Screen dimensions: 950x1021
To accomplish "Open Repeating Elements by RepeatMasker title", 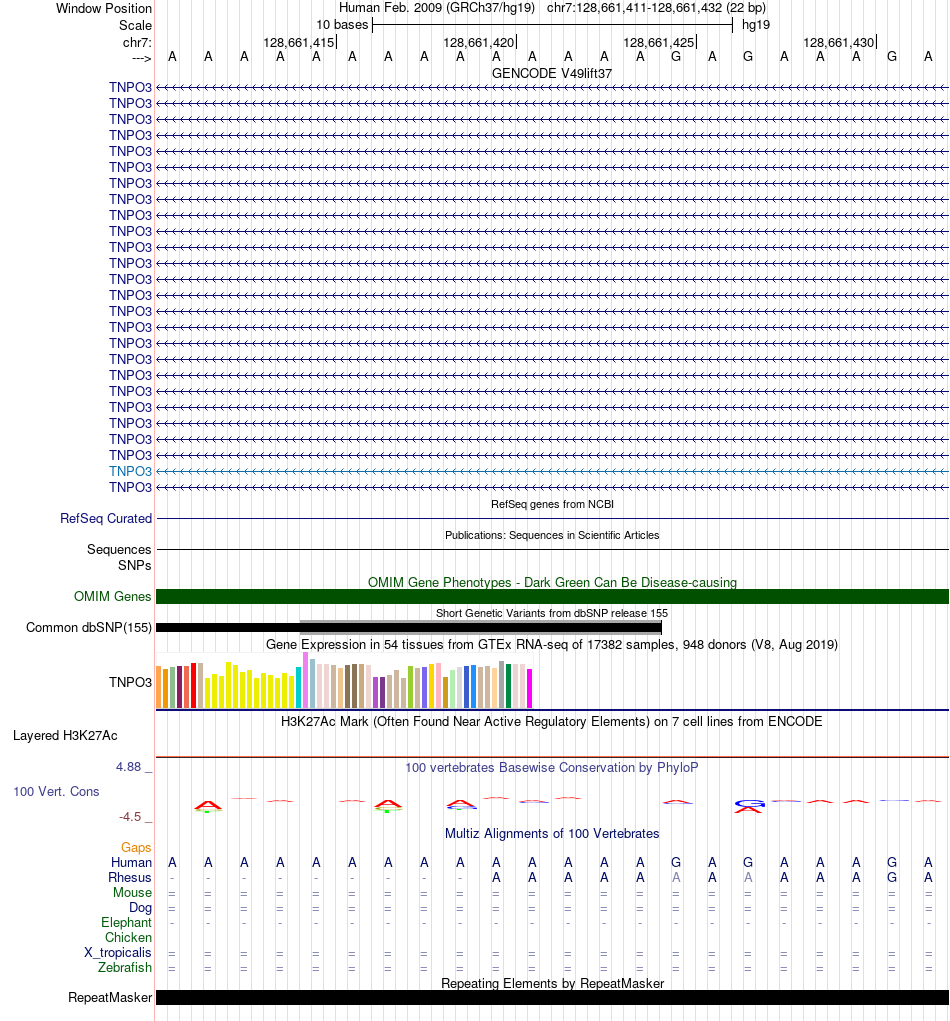I will (552, 984).
